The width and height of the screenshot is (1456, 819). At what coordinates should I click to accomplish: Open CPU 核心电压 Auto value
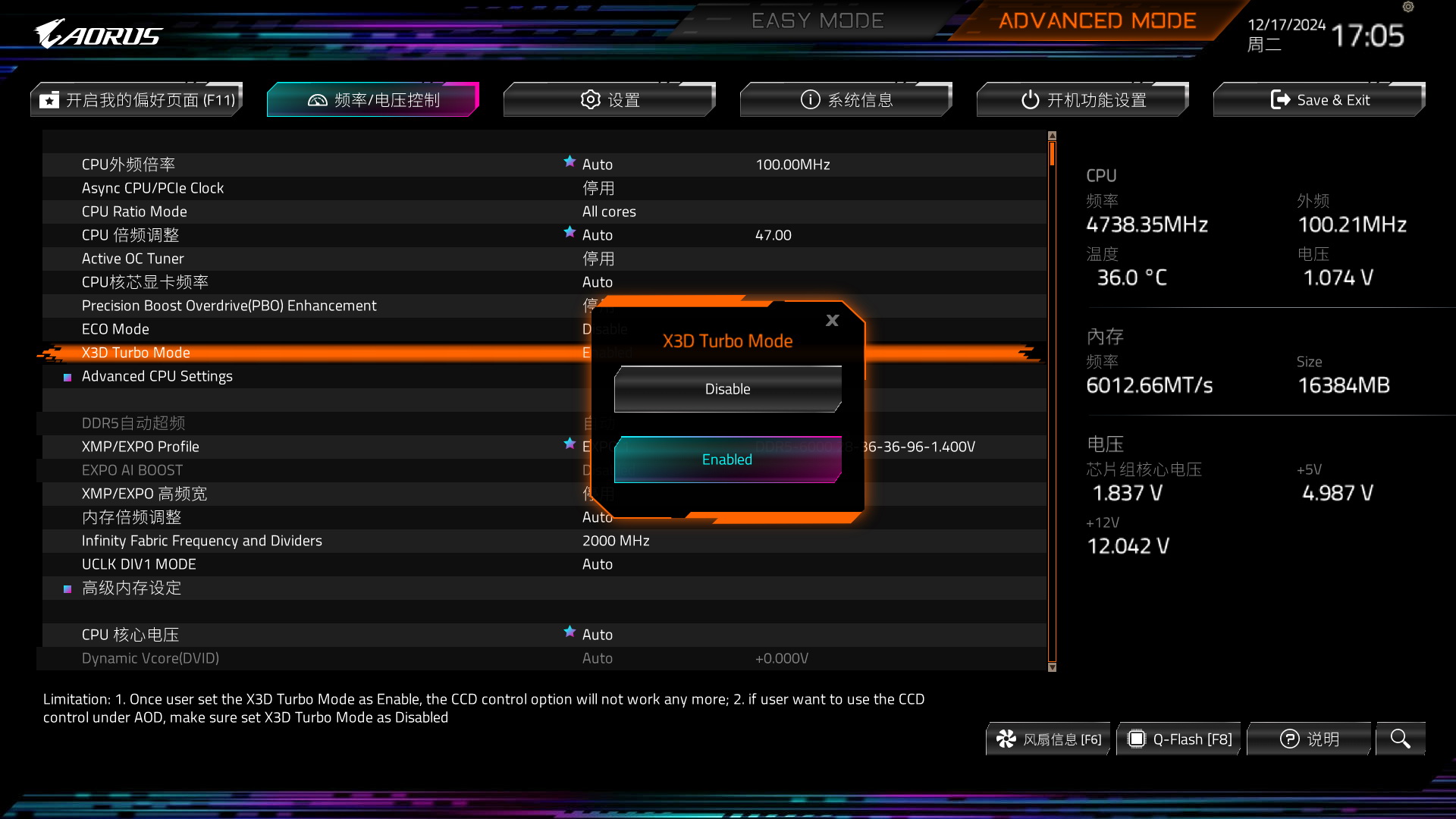(598, 635)
